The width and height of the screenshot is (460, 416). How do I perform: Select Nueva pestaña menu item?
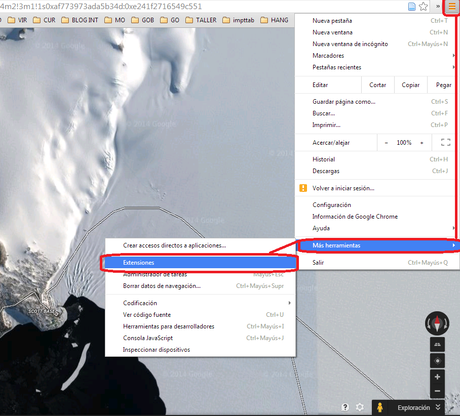pos(375,21)
